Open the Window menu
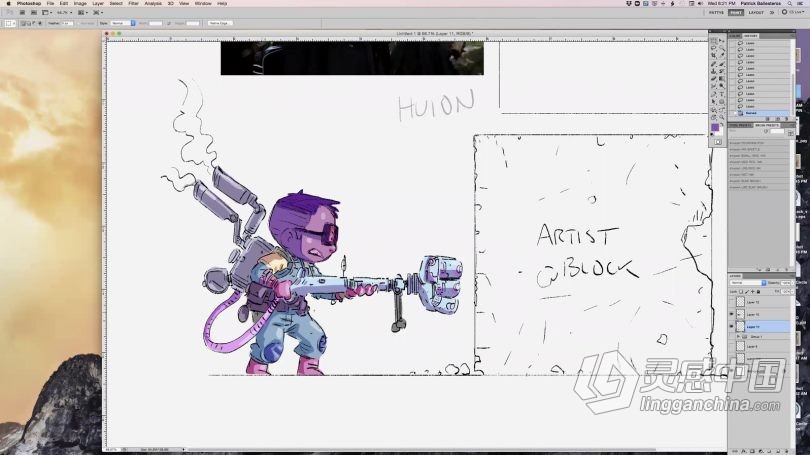Viewport: 810px width, 455px height. pyautogui.click(x=203, y=4)
